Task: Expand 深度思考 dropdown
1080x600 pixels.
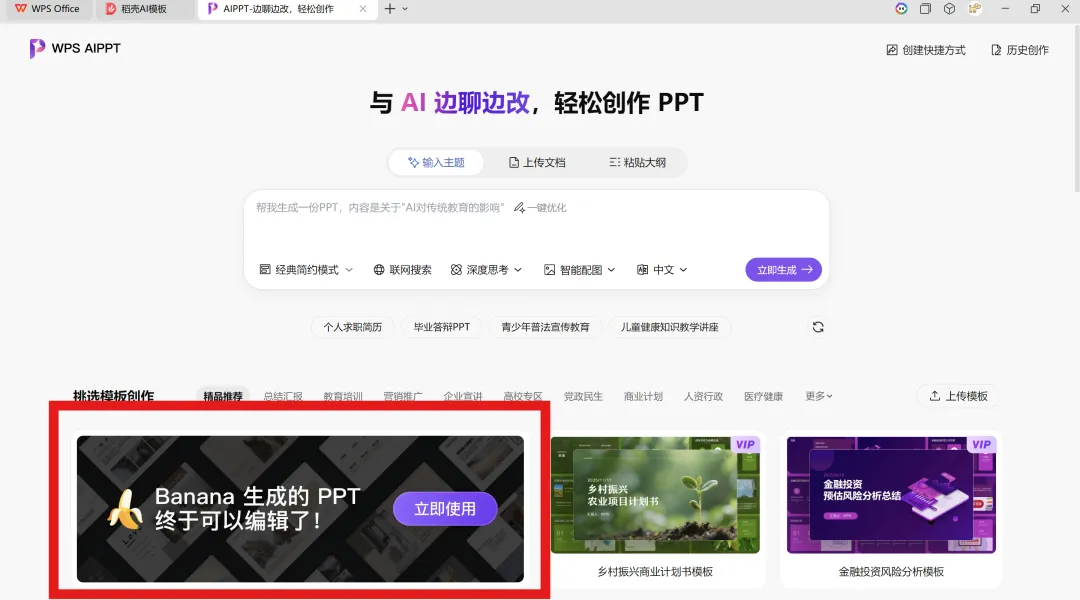Action: click(486, 270)
